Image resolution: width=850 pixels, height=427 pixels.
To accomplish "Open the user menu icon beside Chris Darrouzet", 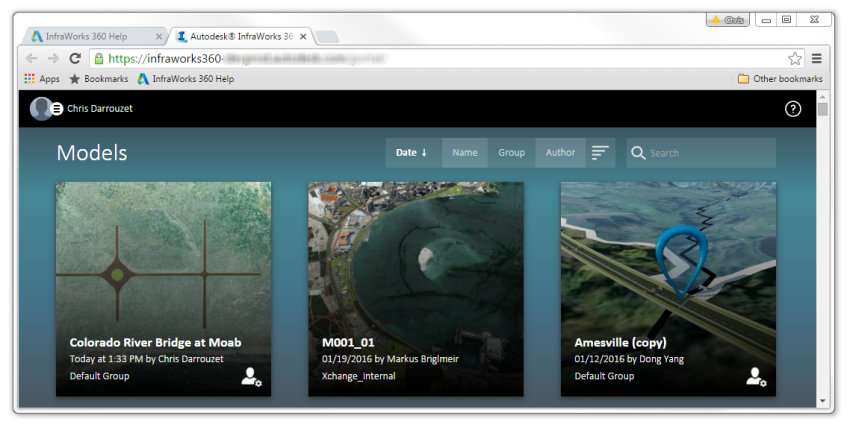I will pos(57,109).
